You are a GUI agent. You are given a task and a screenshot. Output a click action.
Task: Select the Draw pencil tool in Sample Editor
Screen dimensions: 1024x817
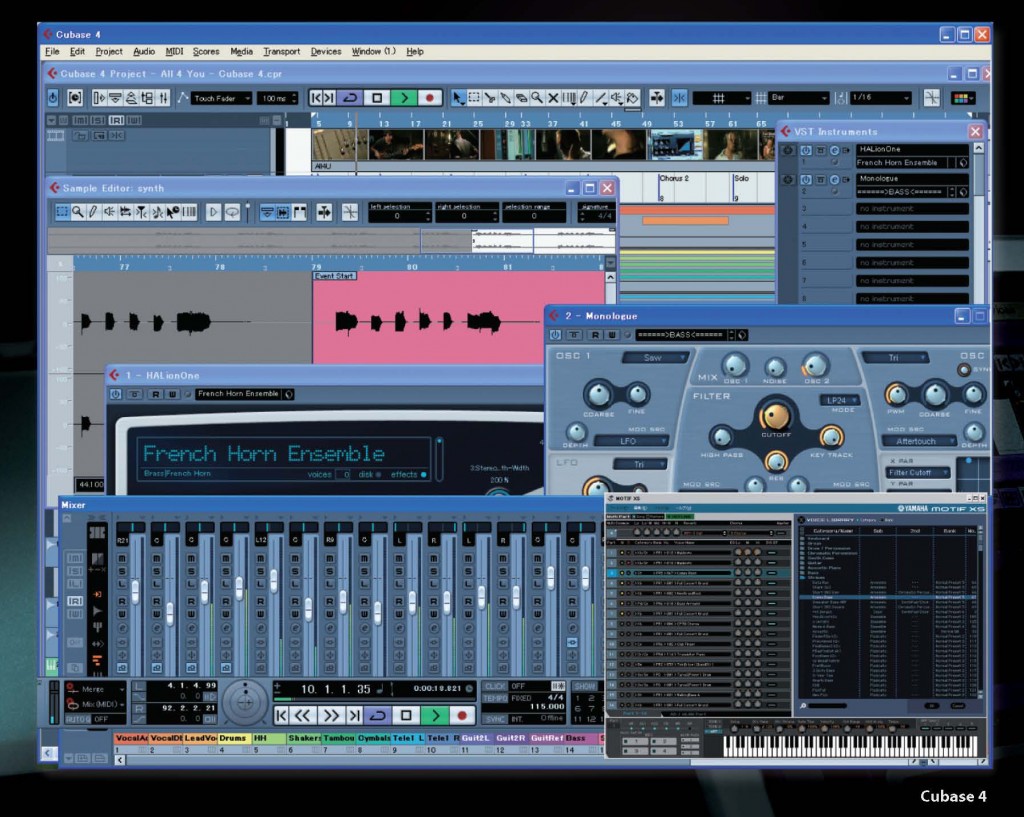pyautogui.click(x=92, y=212)
